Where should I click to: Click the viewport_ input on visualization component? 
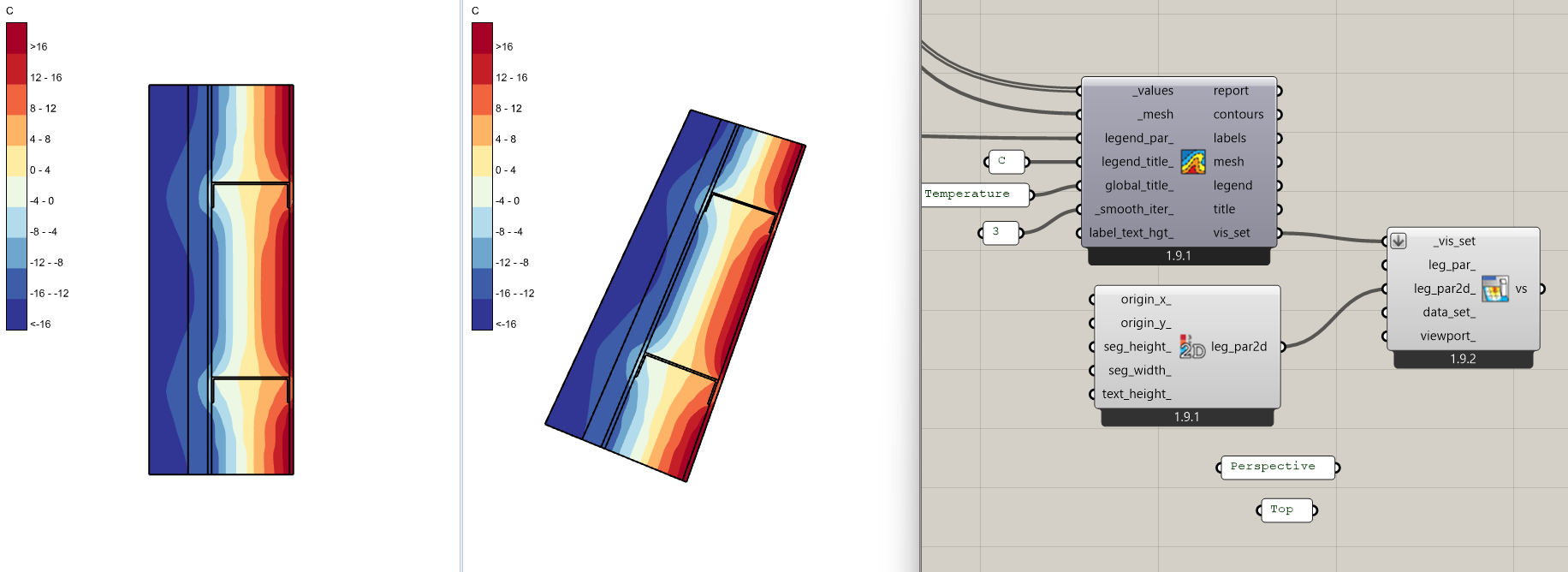click(1447, 337)
